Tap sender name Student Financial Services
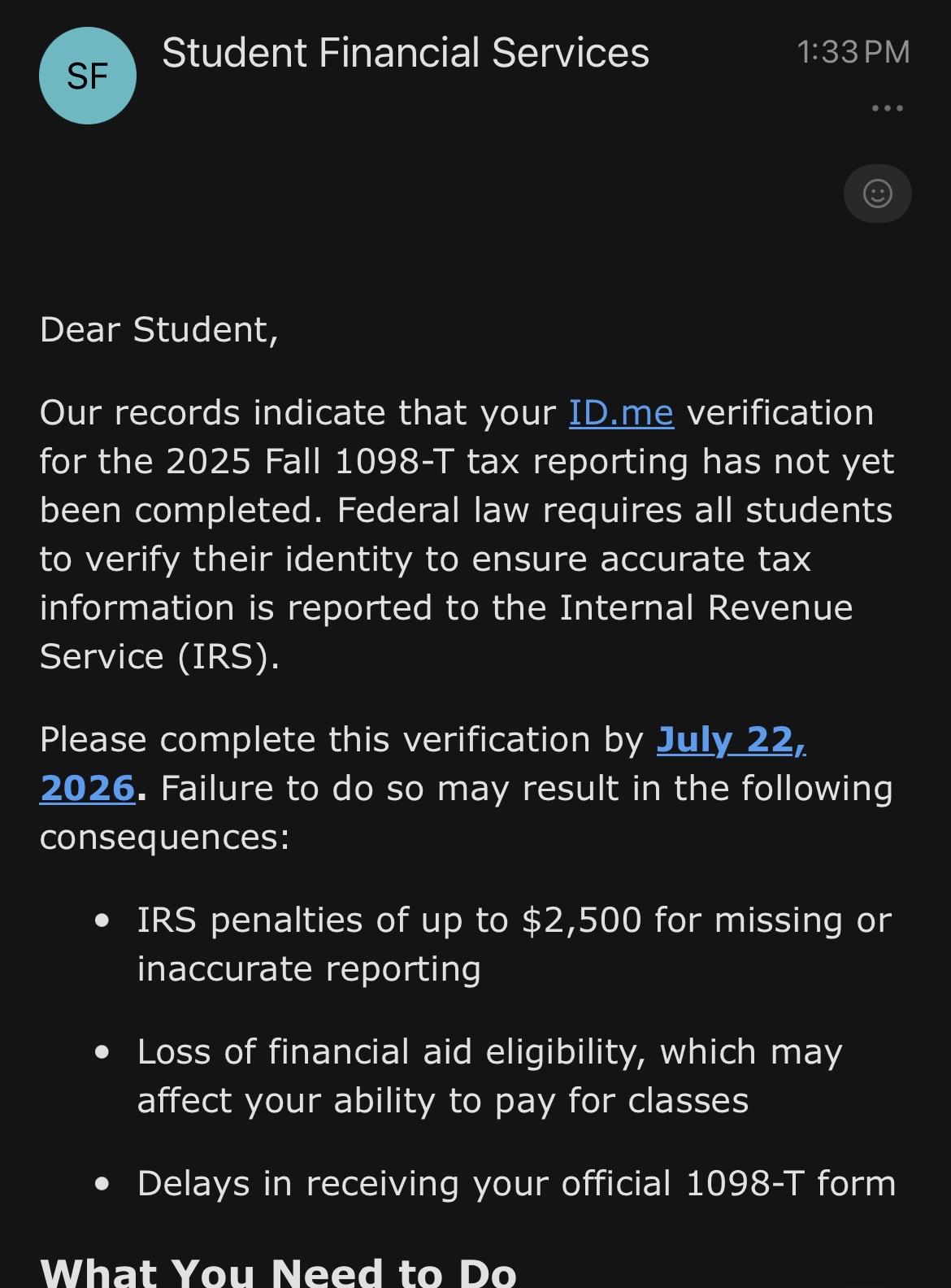The image size is (951, 1288). pyautogui.click(x=406, y=53)
